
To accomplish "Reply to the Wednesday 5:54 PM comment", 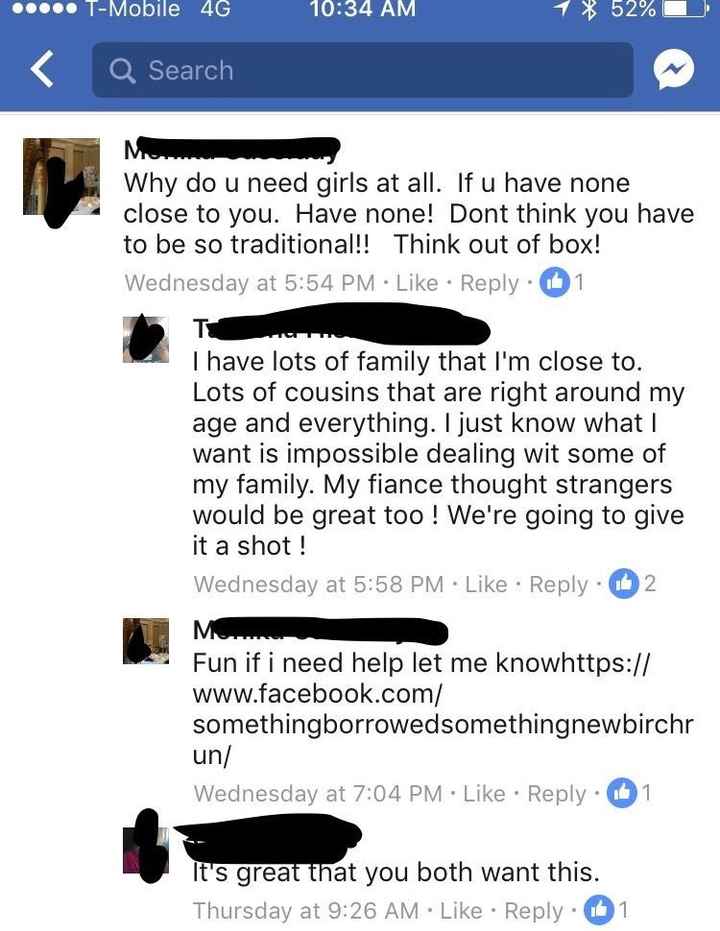I will 490,283.
